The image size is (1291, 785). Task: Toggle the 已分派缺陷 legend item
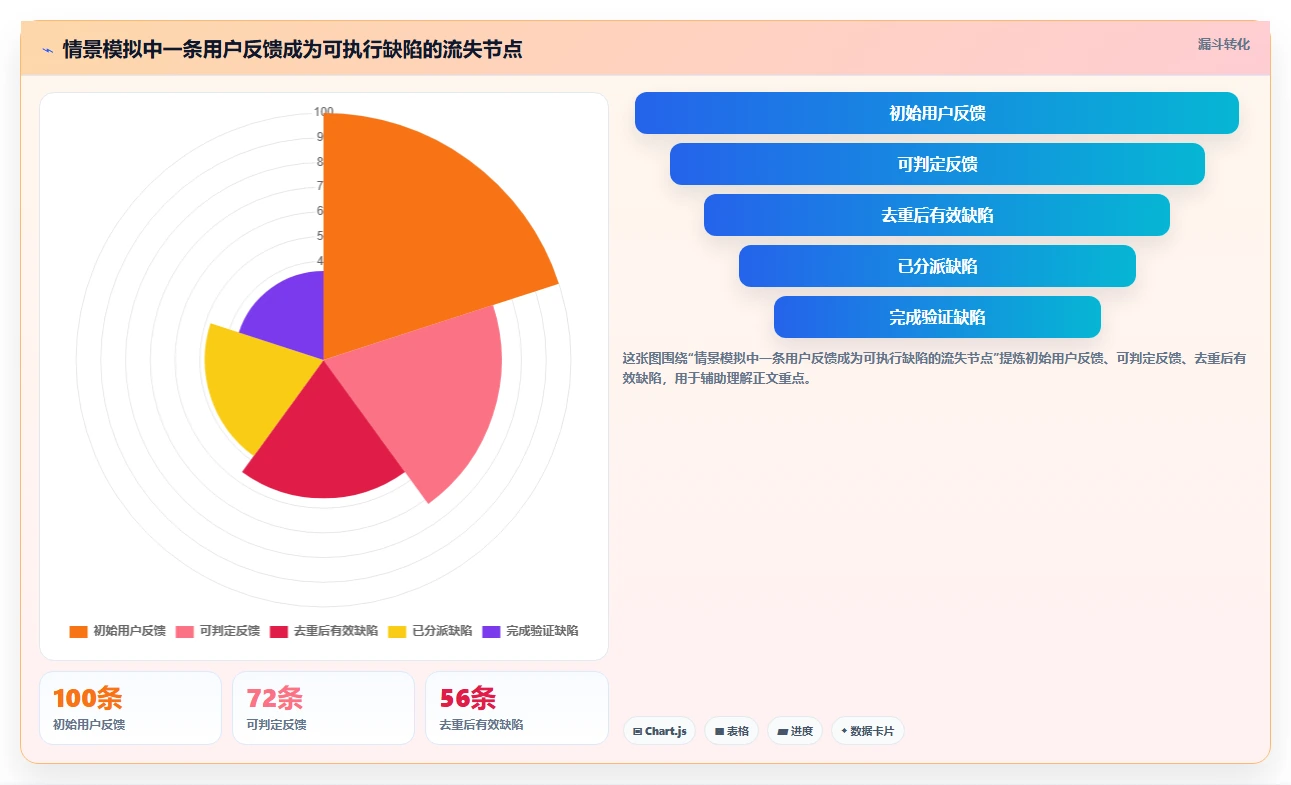[x=430, y=631]
